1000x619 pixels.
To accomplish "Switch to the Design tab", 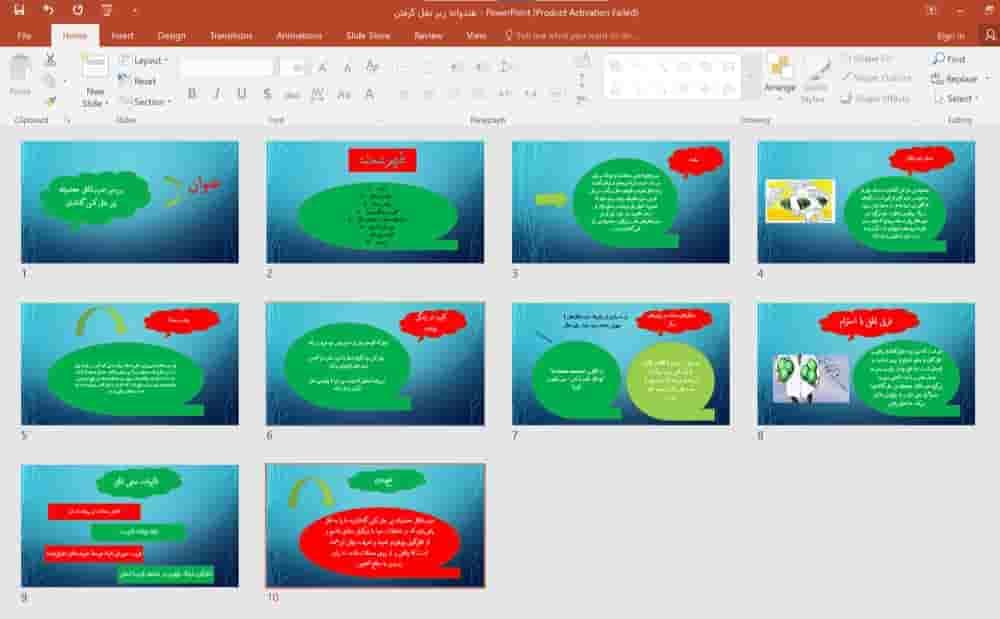I will pyautogui.click(x=172, y=36).
